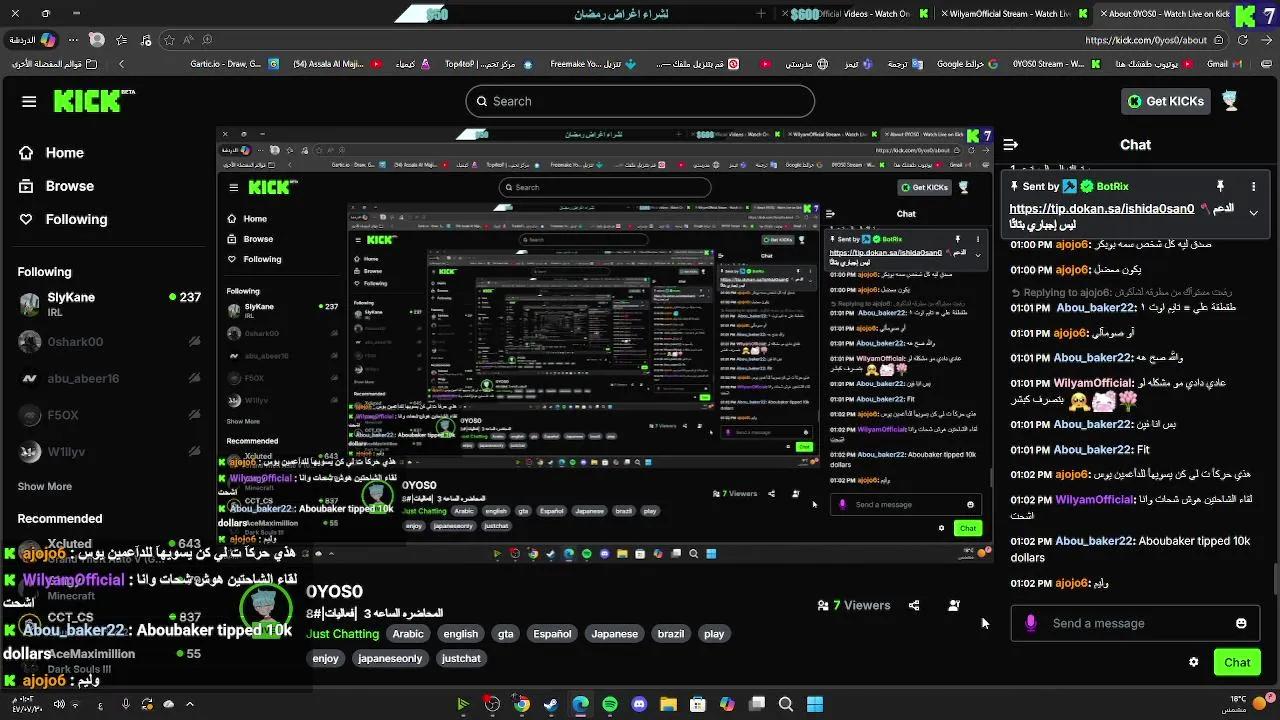Open Discord from the taskbar
Viewport: 1280px width, 720px height.
click(640, 704)
